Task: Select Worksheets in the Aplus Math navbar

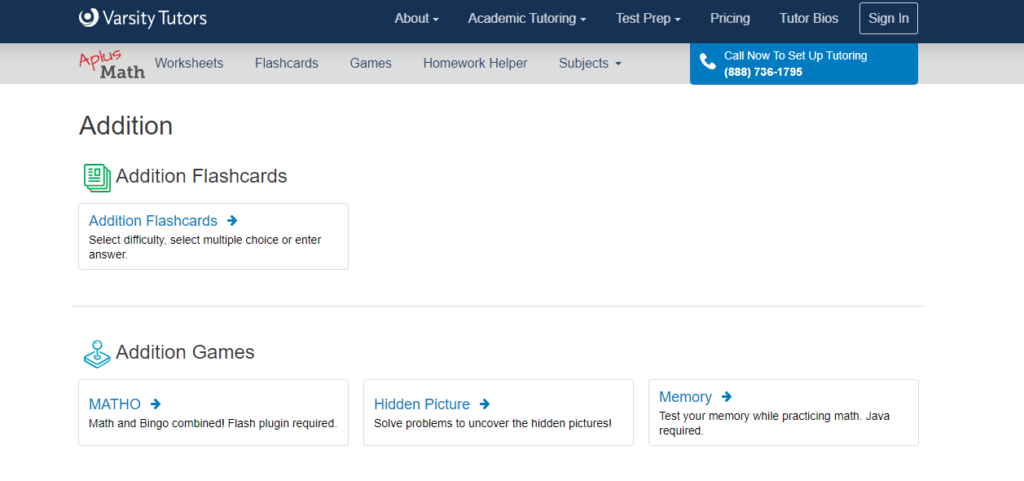Action: 189,63
